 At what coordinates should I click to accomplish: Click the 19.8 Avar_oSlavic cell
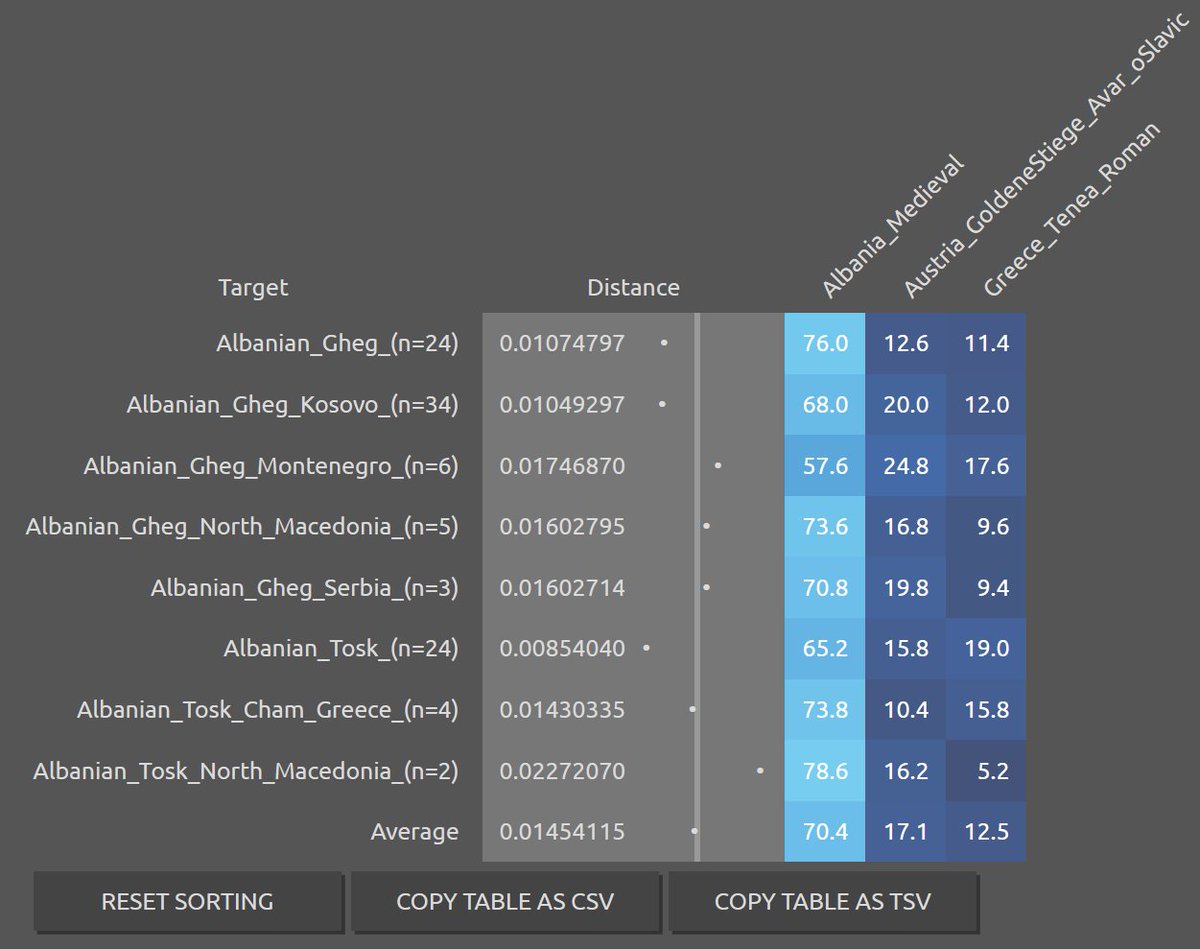click(906, 588)
